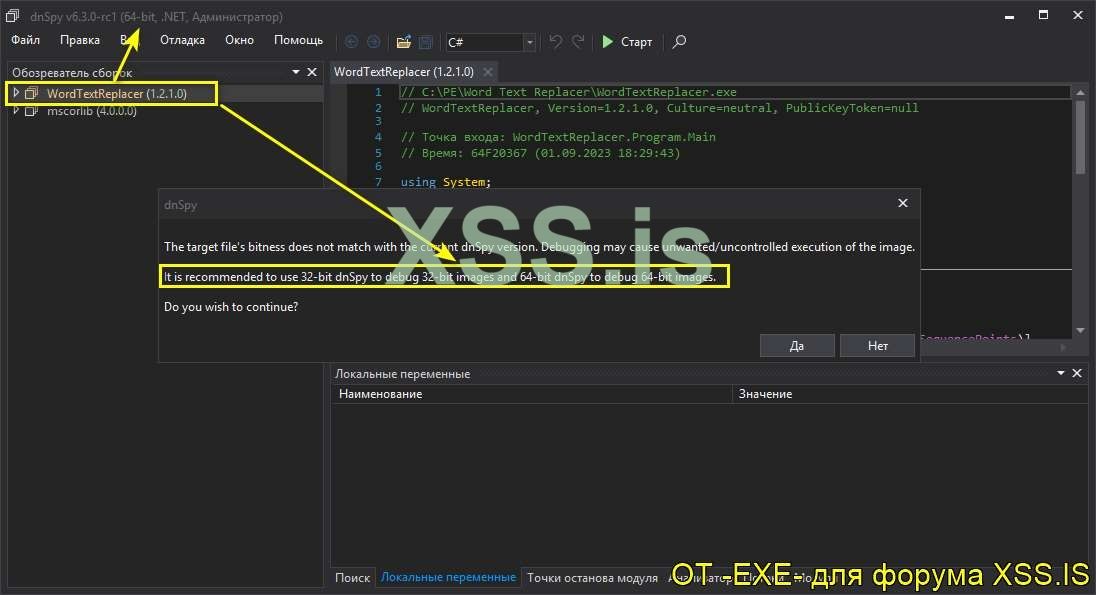
Task: Click the WordTextReplacer assembly icon
Action: pos(31,93)
